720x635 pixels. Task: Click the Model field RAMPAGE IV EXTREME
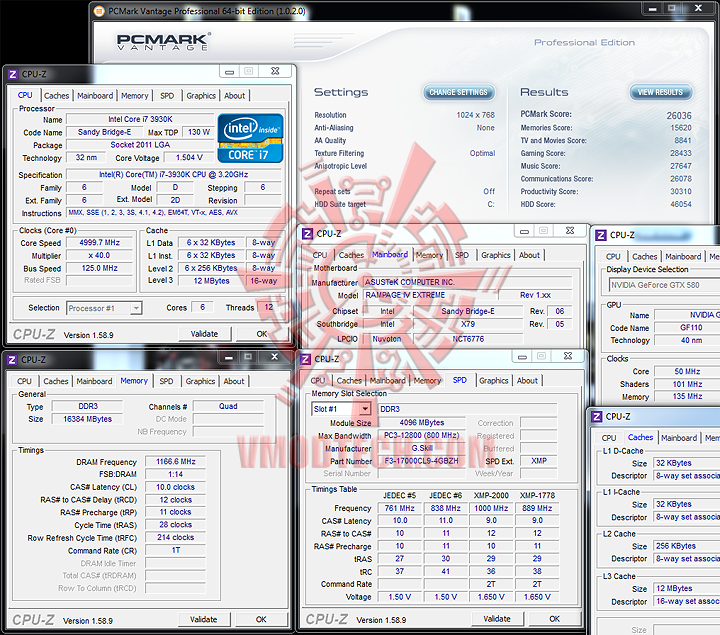tap(431, 295)
